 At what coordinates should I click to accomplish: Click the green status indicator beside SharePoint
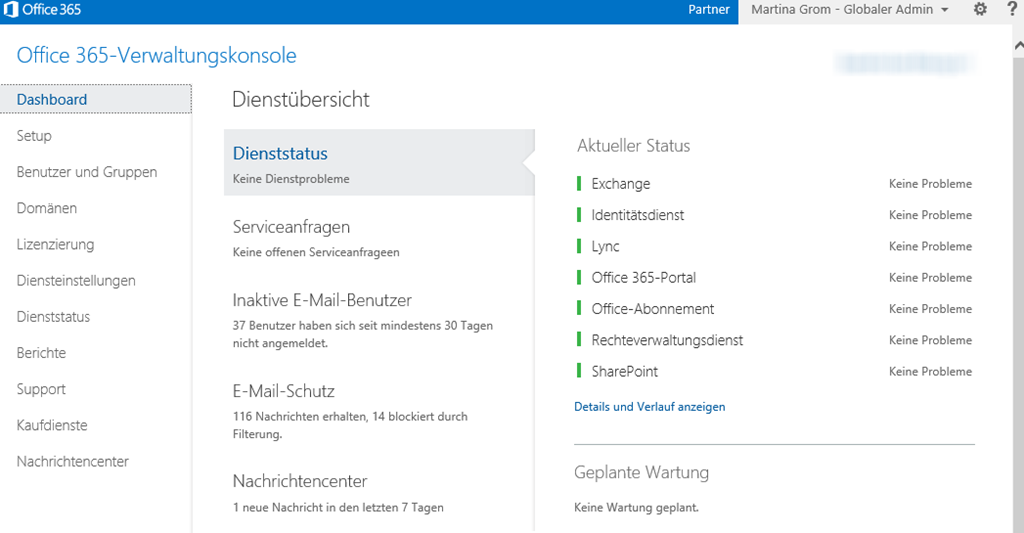(x=579, y=371)
